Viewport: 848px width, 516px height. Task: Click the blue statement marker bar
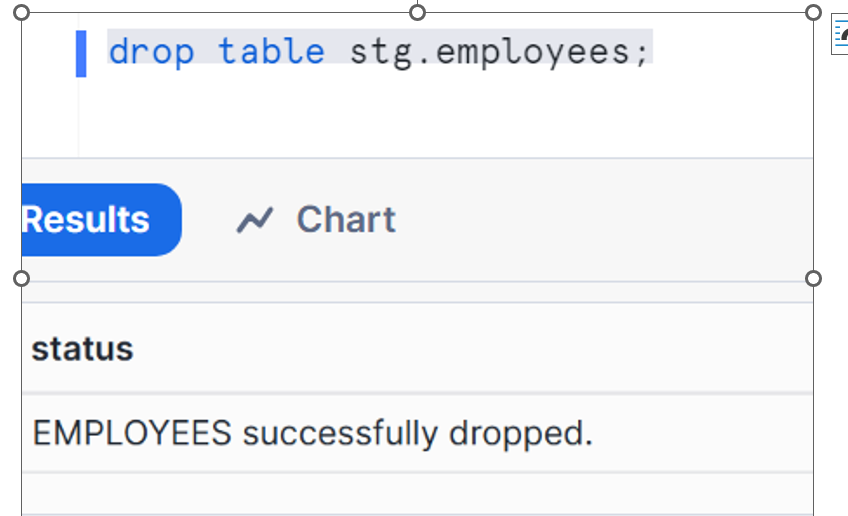click(x=81, y=53)
